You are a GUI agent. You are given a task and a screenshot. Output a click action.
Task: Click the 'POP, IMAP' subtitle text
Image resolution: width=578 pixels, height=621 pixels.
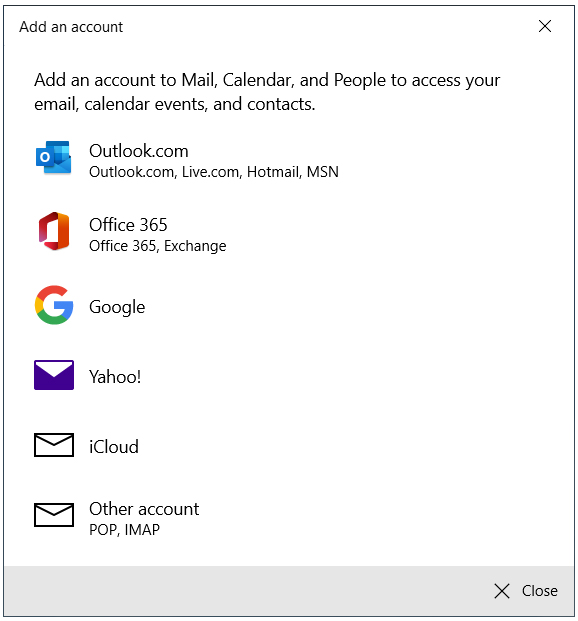(x=124, y=530)
